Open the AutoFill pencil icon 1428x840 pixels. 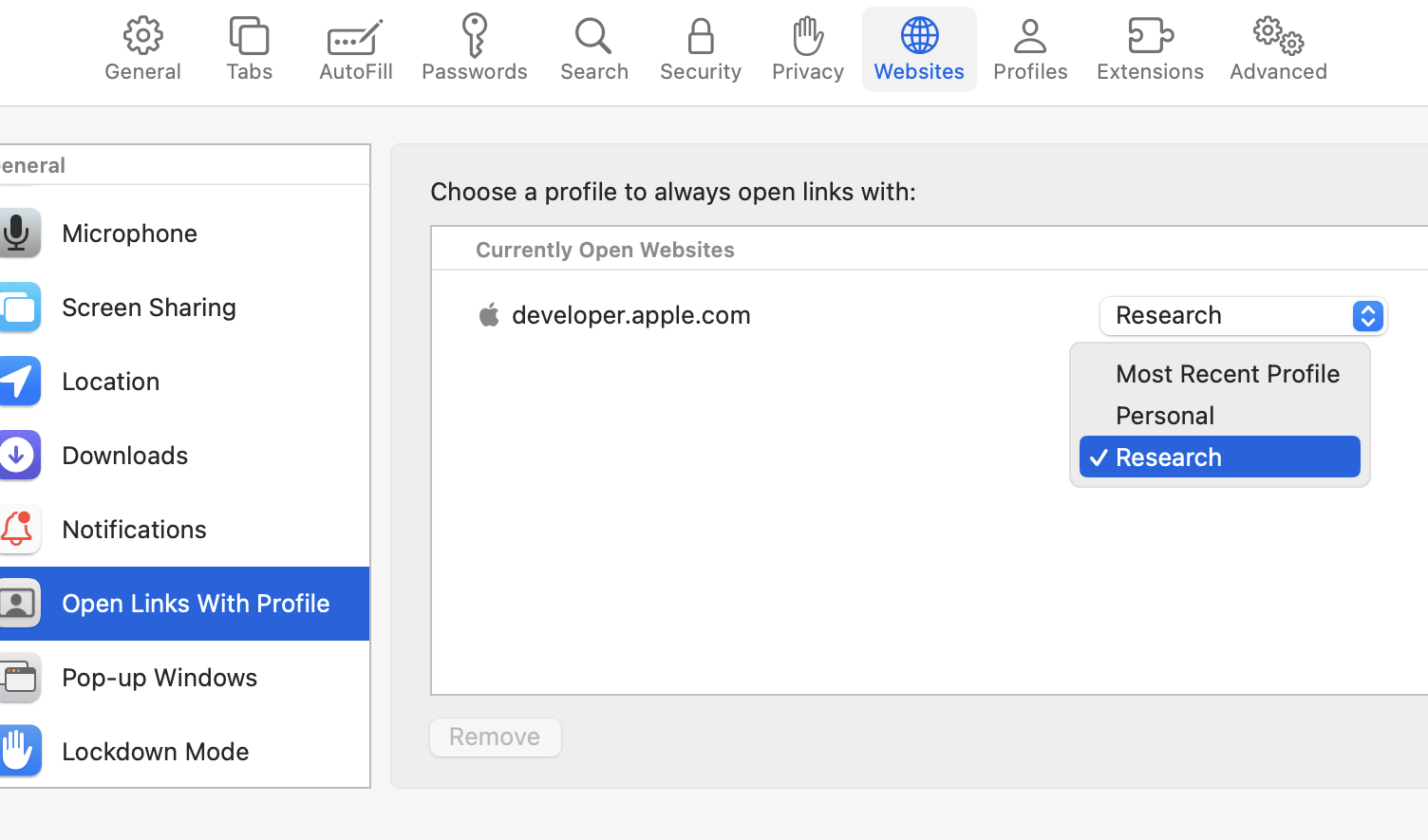355,37
